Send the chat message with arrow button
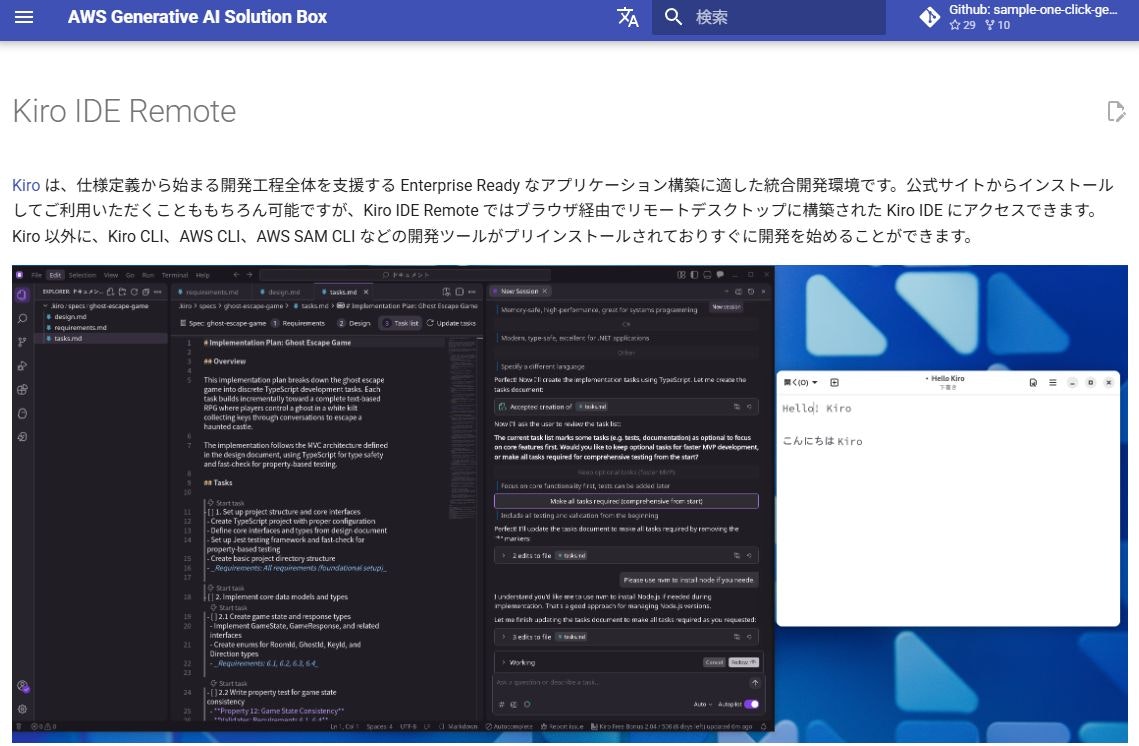 coord(755,683)
